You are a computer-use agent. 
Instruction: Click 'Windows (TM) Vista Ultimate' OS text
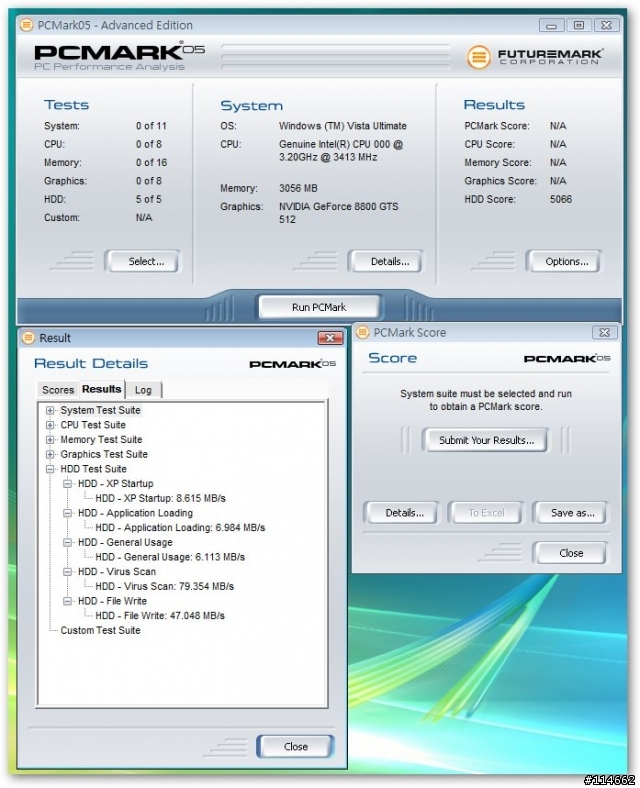pyautogui.click(x=343, y=126)
